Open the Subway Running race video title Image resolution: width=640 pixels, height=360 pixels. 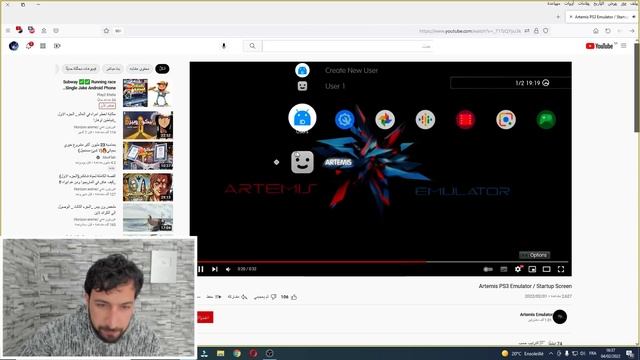89,85
